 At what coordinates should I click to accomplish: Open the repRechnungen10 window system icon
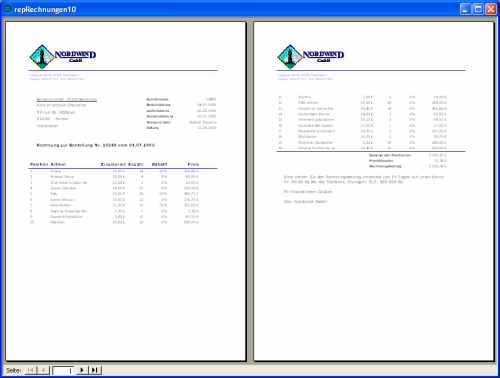point(7,9)
